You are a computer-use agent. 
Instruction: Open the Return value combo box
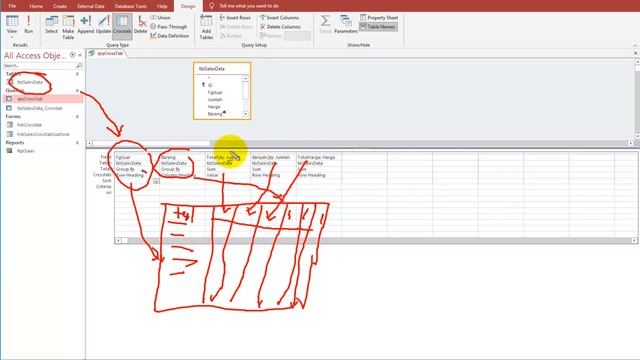(x=297, y=36)
